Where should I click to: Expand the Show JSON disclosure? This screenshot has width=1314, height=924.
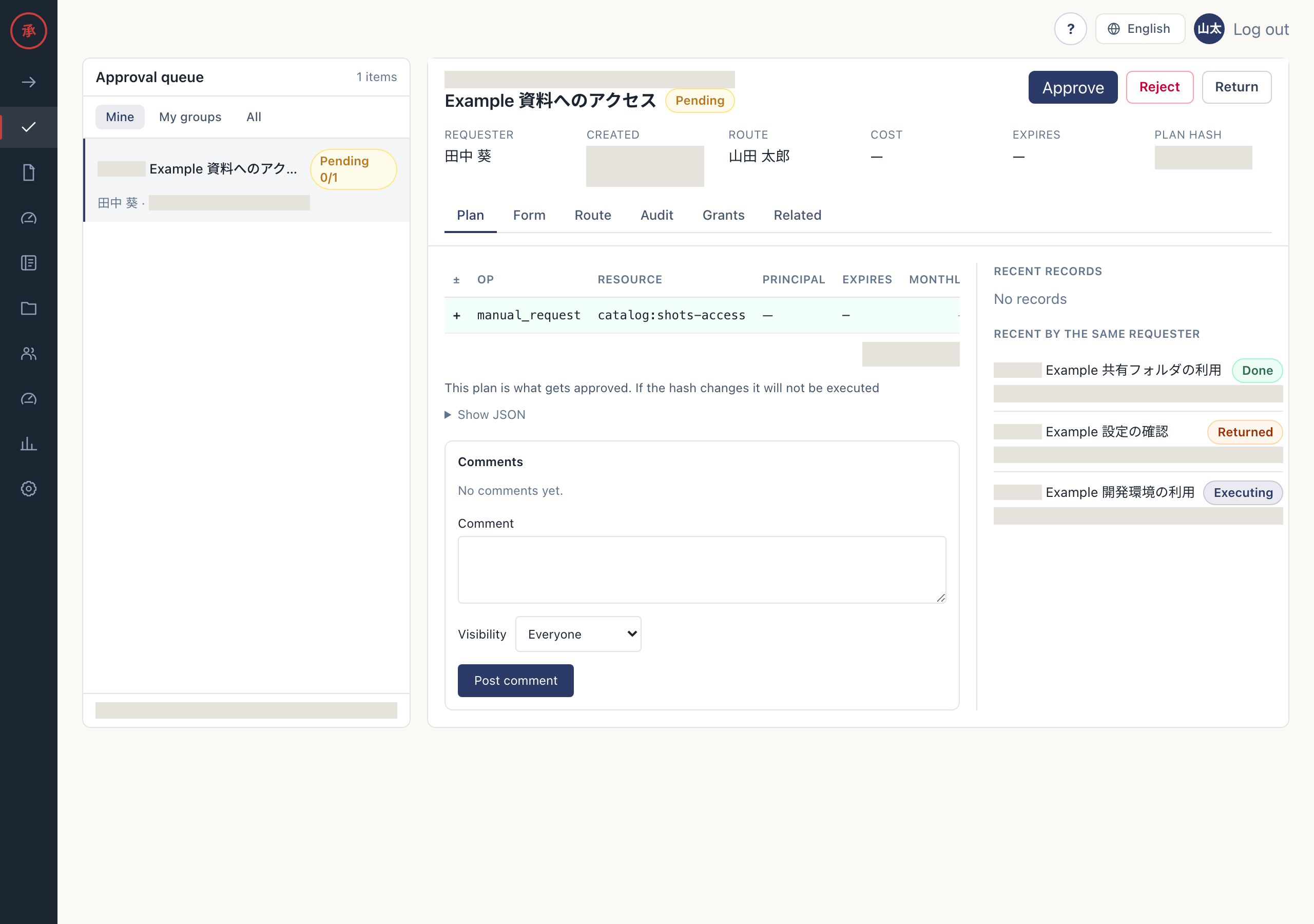pyautogui.click(x=485, y=414)
